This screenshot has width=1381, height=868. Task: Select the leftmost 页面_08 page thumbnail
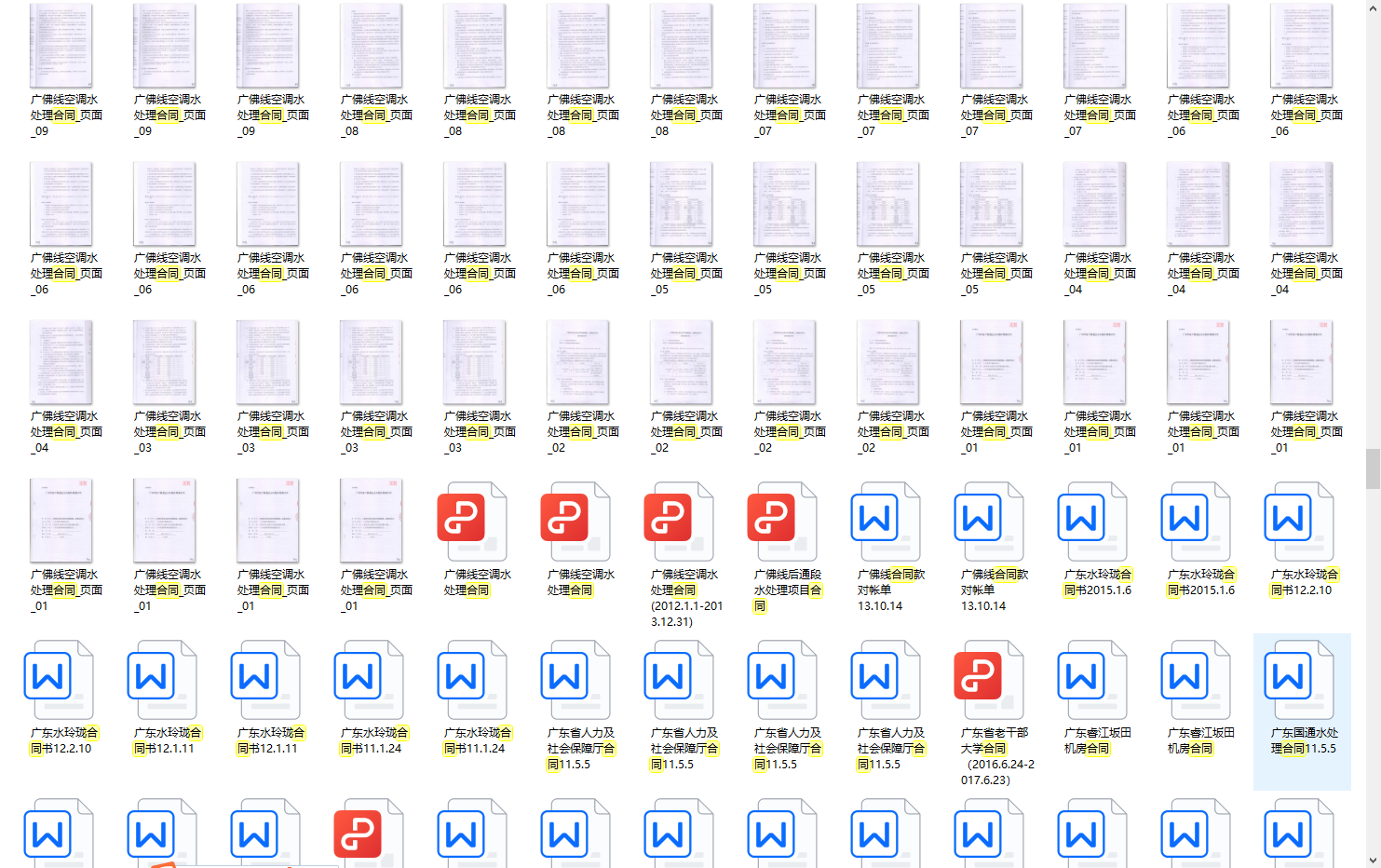click(x=372, y=47)
